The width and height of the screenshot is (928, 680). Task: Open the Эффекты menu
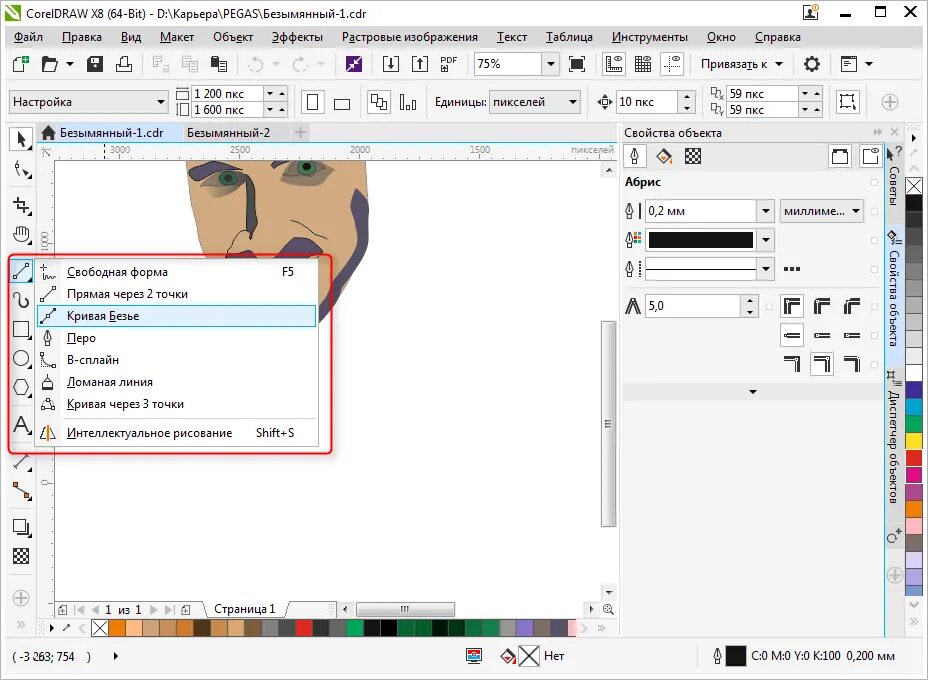[x=297, y=37]
